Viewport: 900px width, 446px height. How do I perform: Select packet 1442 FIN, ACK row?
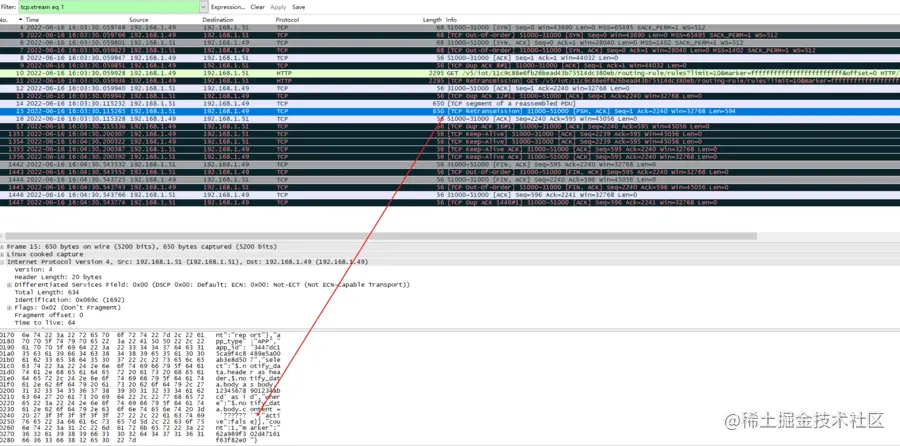tap(450, 164)
